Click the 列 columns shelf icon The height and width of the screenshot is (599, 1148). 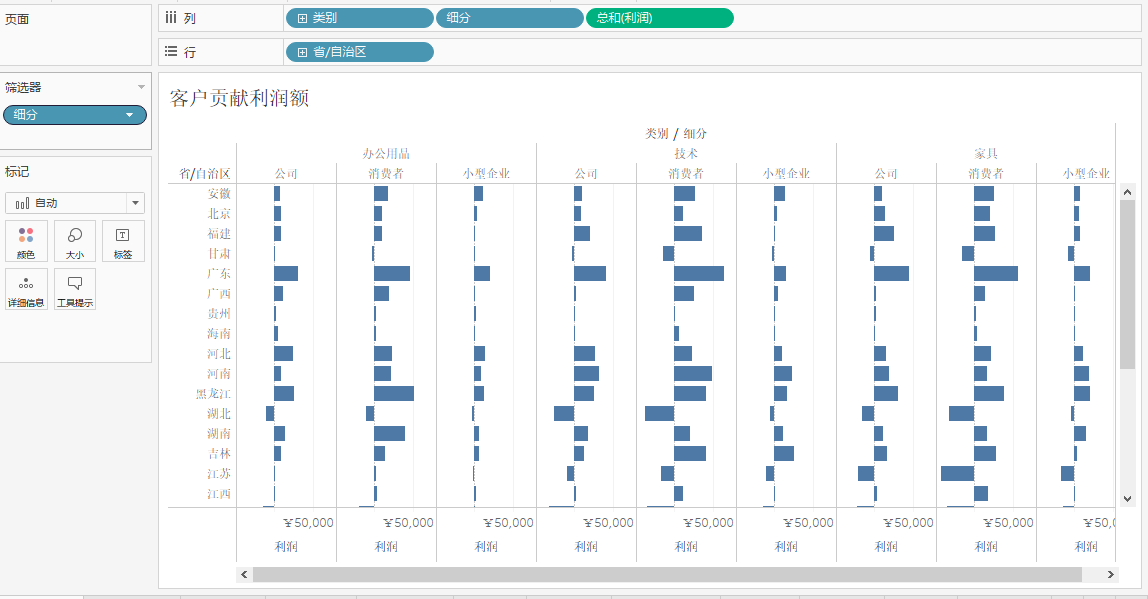pos(171,18)
